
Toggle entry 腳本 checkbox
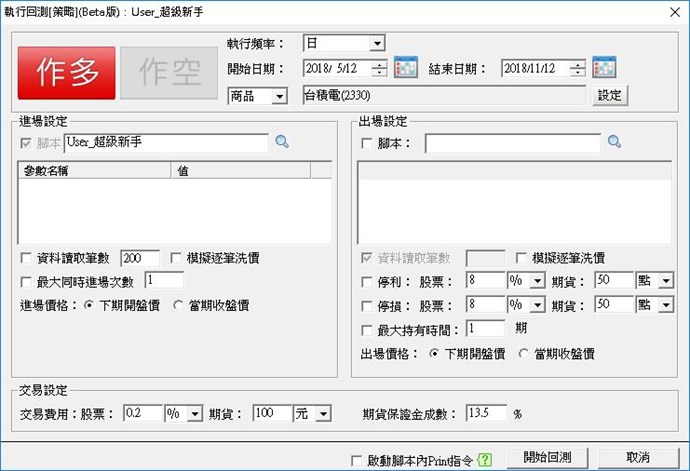tap(26, 143)
